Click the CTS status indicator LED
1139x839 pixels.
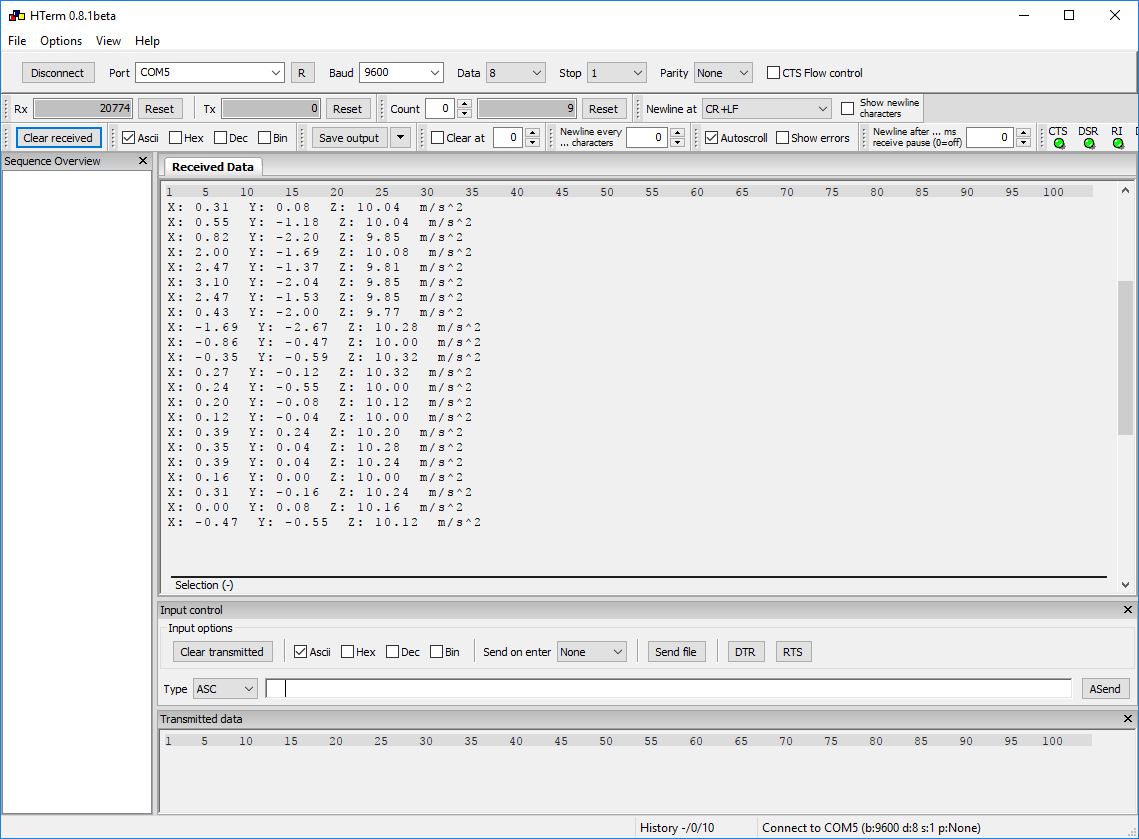coord(1059,144)
